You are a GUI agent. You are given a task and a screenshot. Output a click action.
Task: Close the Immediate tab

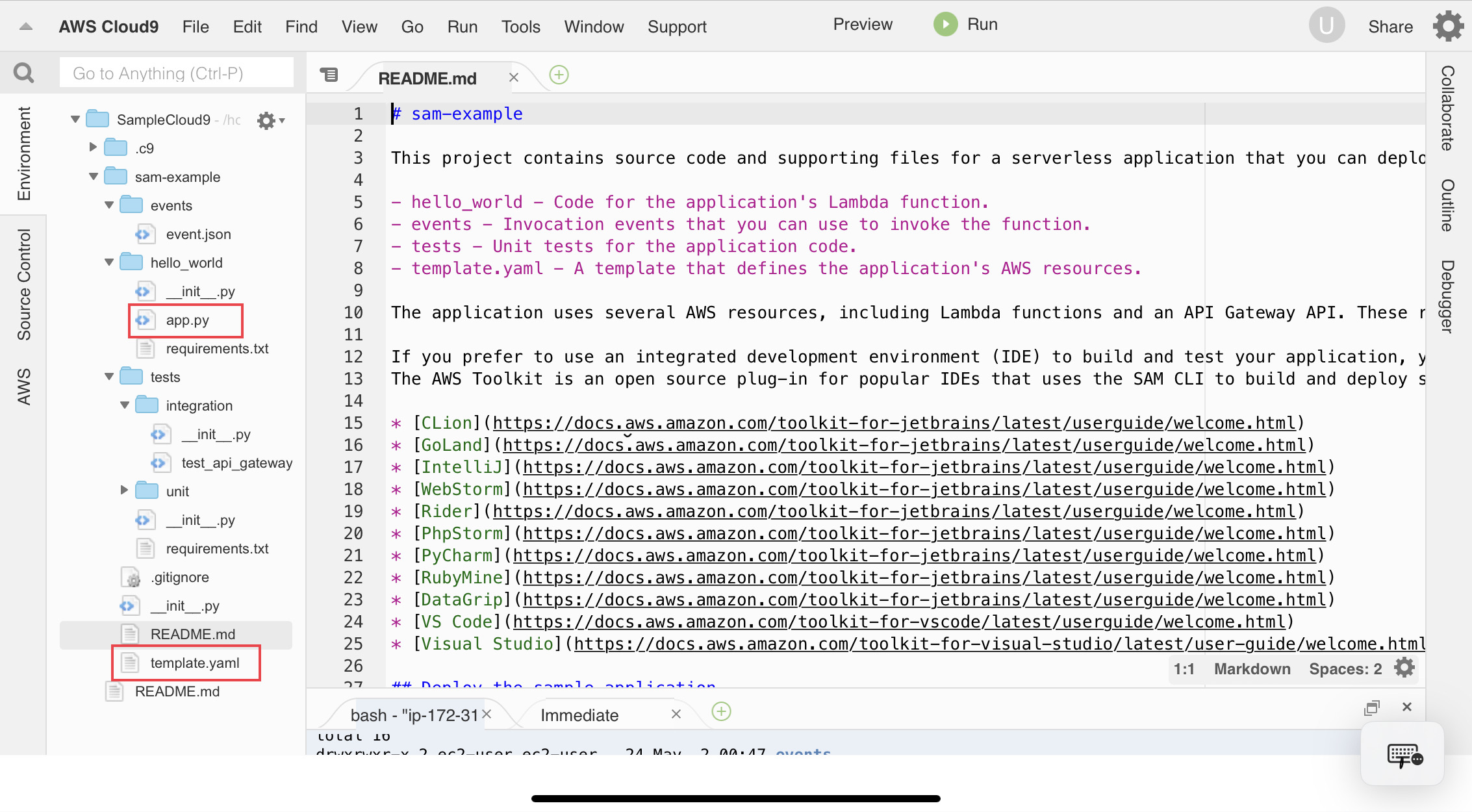[676, 713]
